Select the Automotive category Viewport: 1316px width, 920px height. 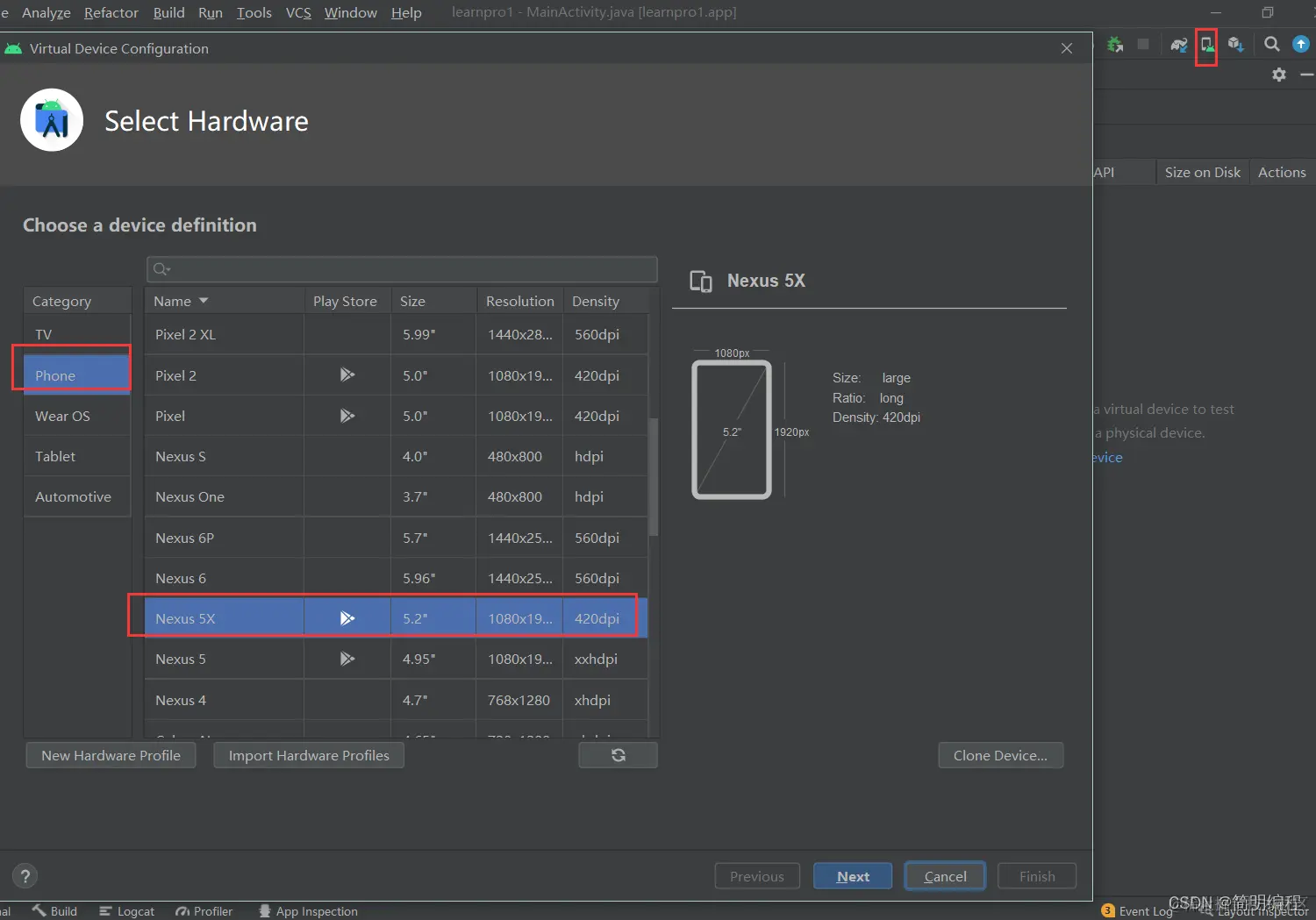(77, 496)
